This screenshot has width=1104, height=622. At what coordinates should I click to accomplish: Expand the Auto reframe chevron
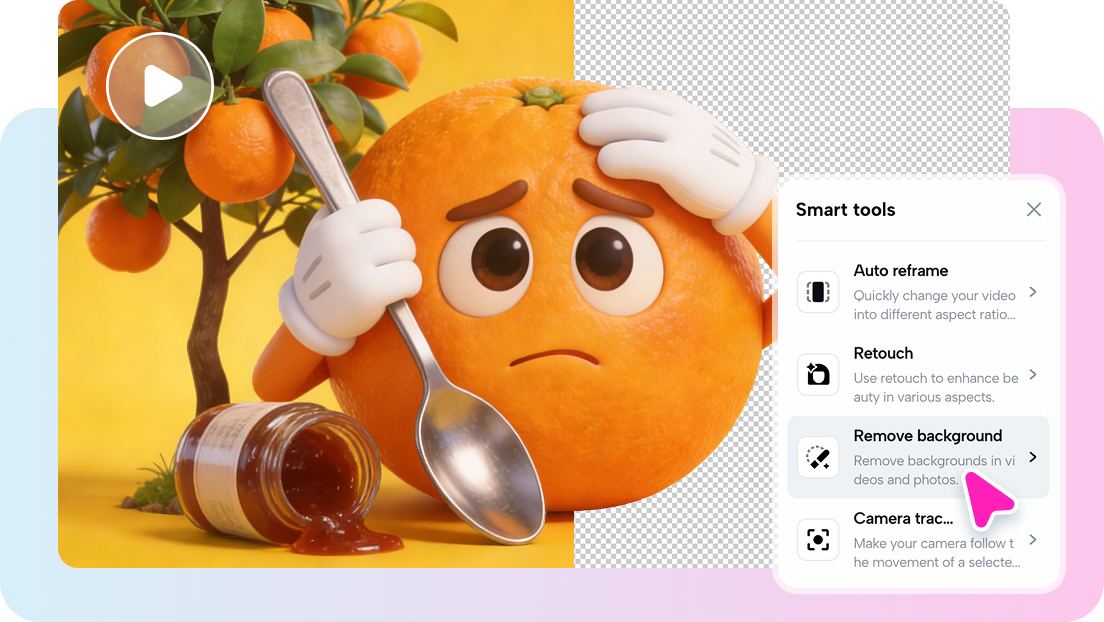pos(1033,292)
